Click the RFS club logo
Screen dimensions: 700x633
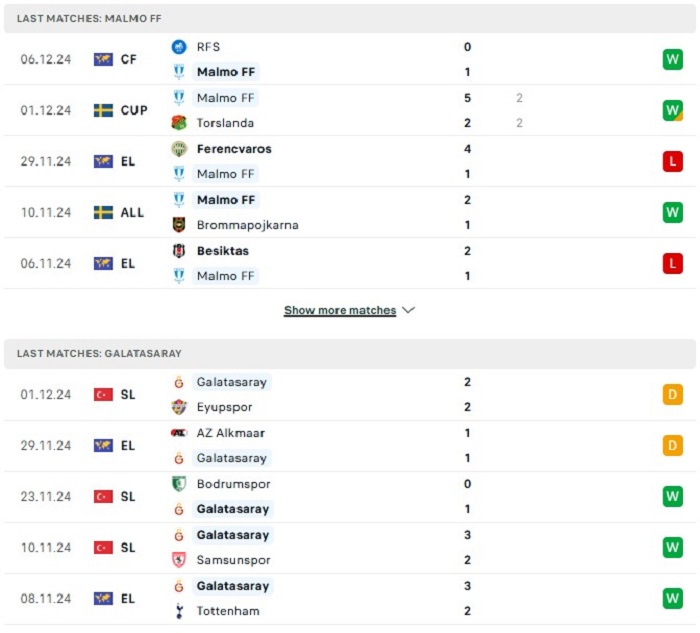click(179, 47)
